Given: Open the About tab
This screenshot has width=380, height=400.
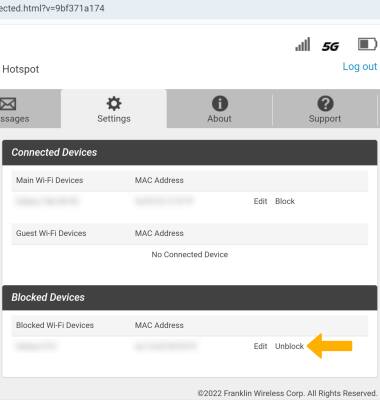Looking at the screenshot, I should coord(219,109).
